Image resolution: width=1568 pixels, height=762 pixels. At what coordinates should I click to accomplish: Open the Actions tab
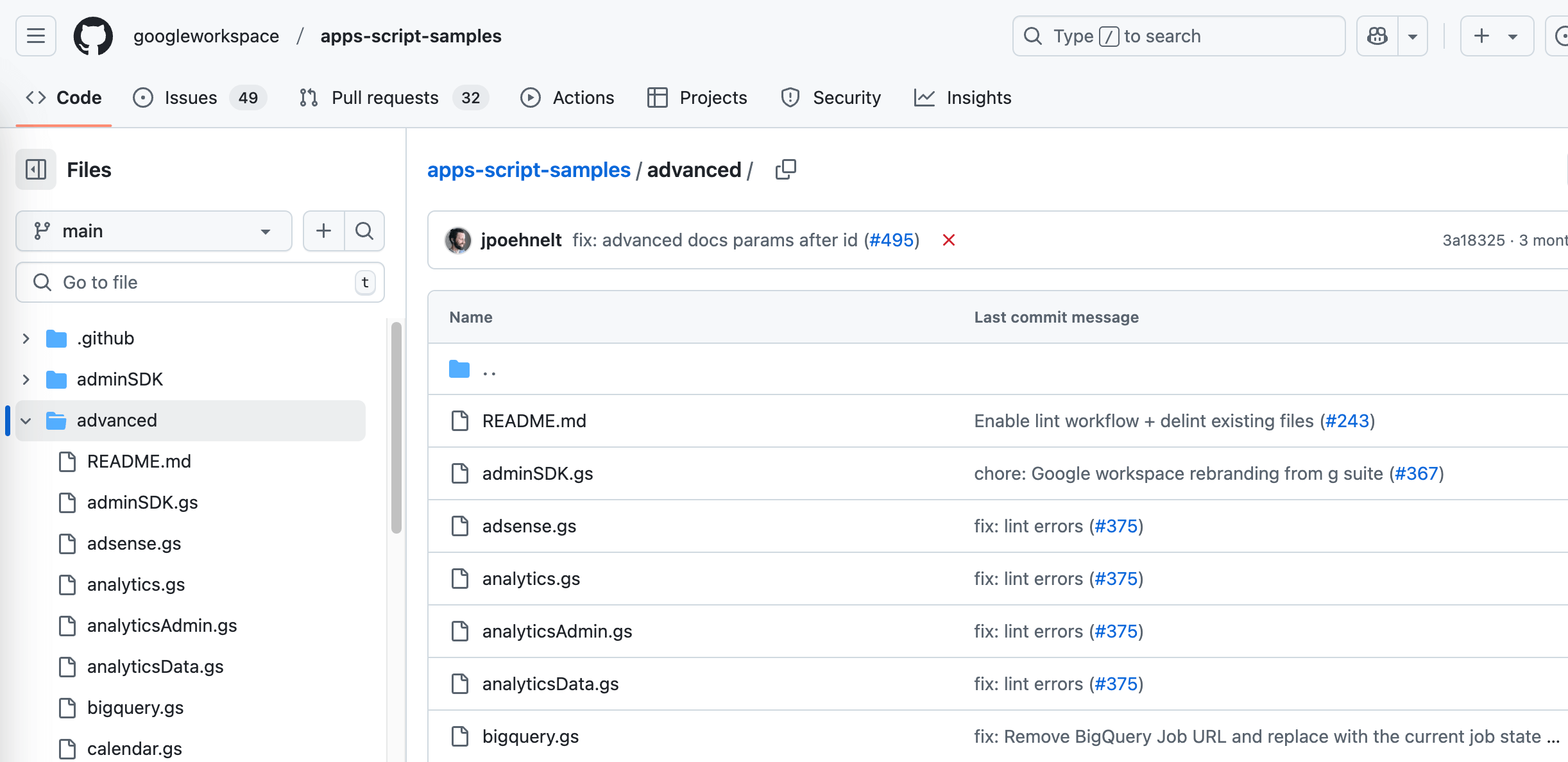567,97
